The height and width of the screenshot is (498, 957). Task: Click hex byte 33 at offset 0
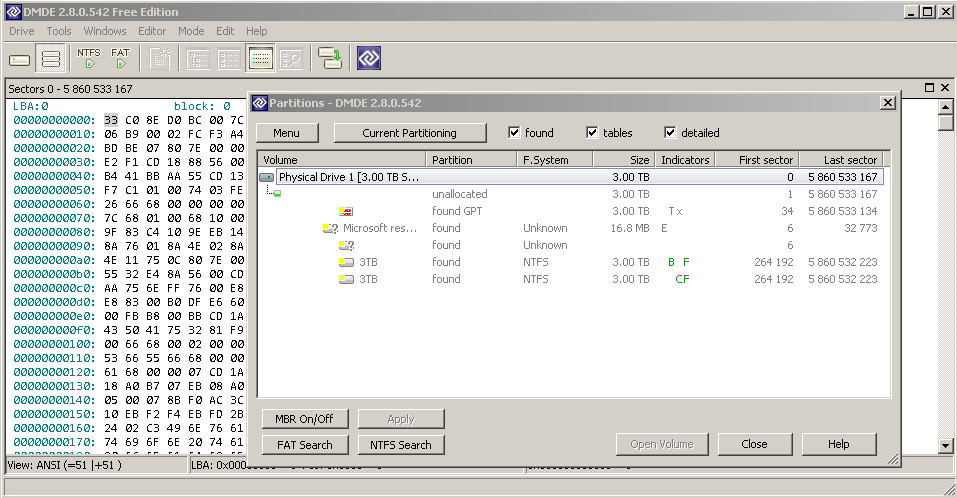tap(110, 120)
